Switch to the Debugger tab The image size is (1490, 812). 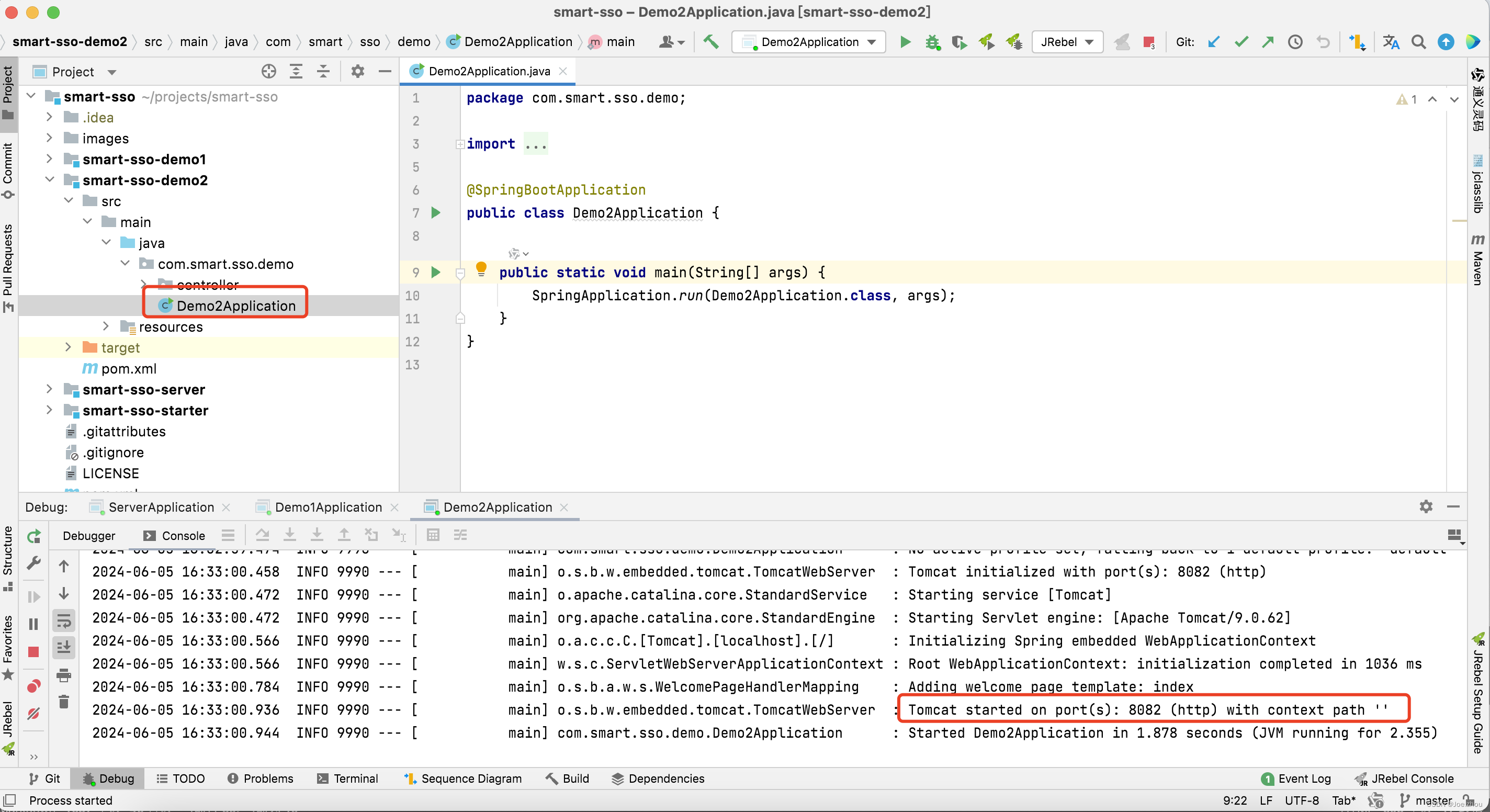pyautogui.click(x=89, y=536)
